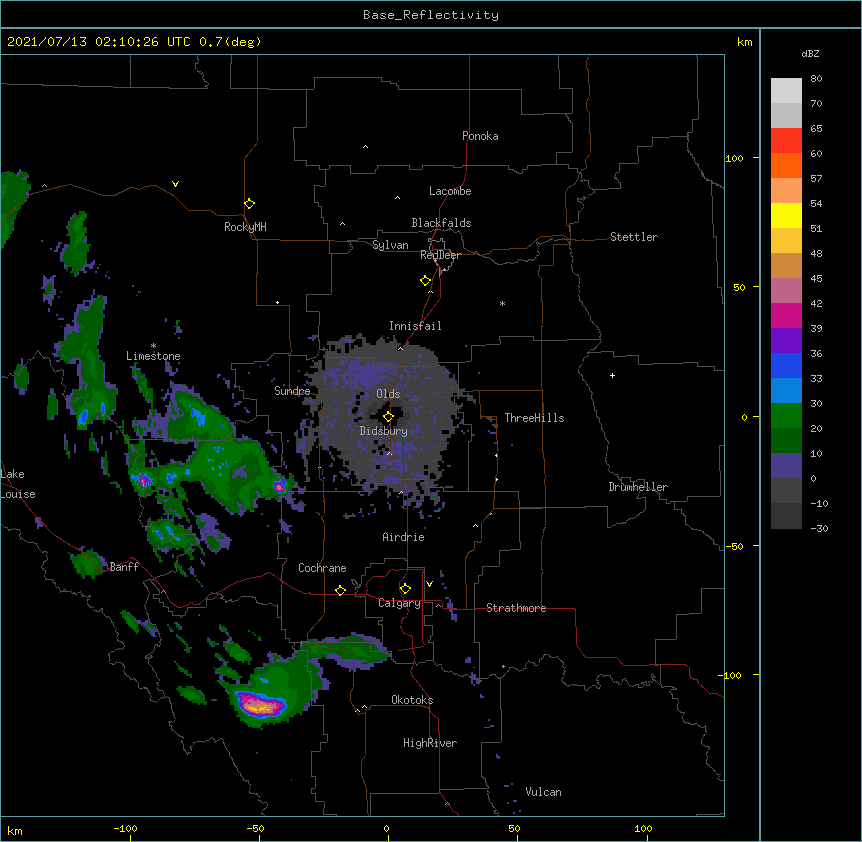Click the Ponoka city label
This screenshot has width=862, height=842.
pos(480,136)
